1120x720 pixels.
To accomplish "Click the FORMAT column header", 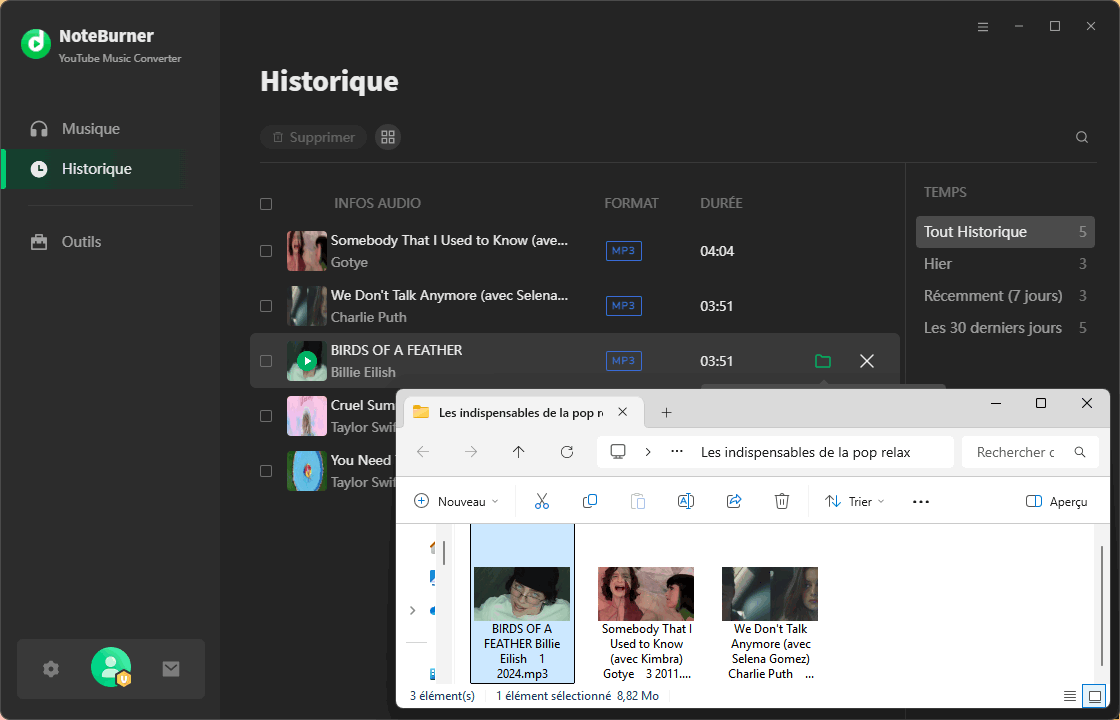I will tap(631, 203).
